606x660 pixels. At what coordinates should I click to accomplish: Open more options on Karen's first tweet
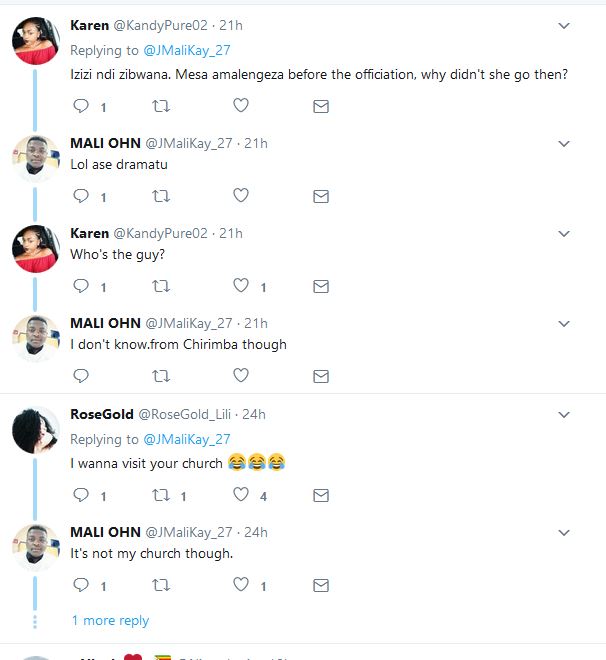tap(564, 25)
